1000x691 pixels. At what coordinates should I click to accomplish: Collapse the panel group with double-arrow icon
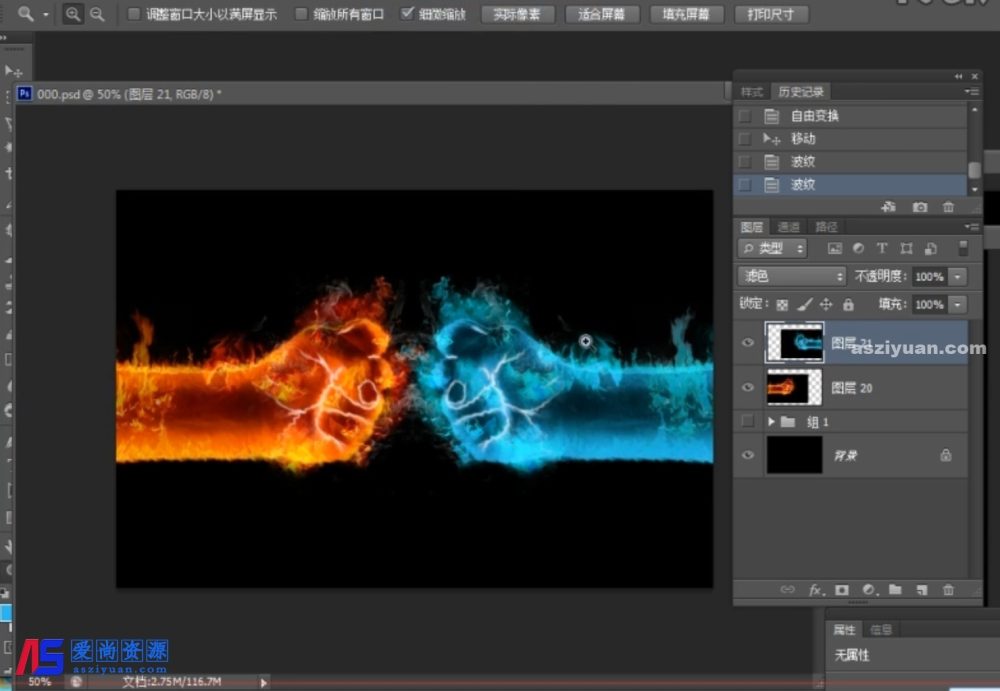[x=959, y=76]
